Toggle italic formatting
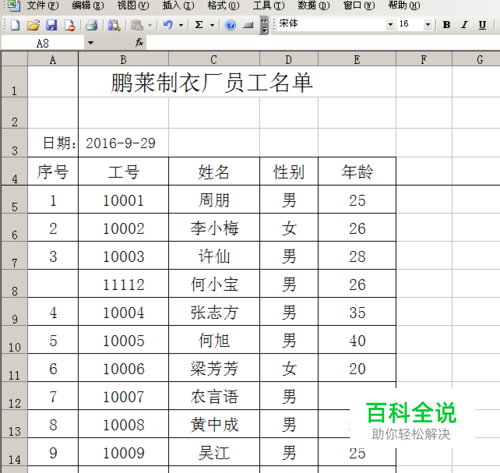The image size is (500, 473). [x=464, y=25]
